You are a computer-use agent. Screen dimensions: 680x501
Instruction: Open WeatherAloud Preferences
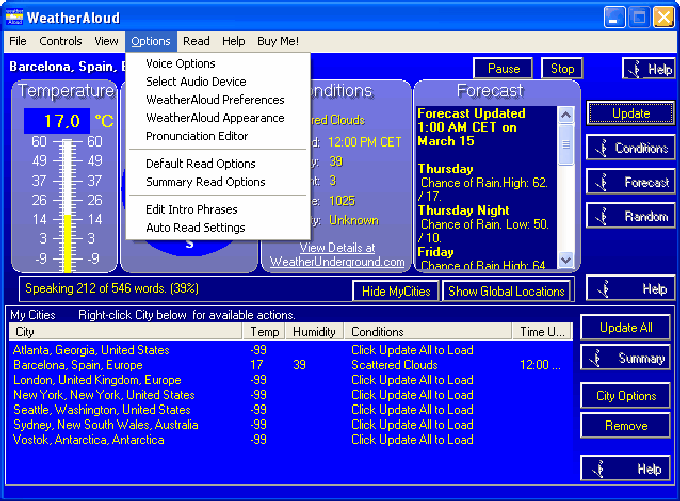215,100
